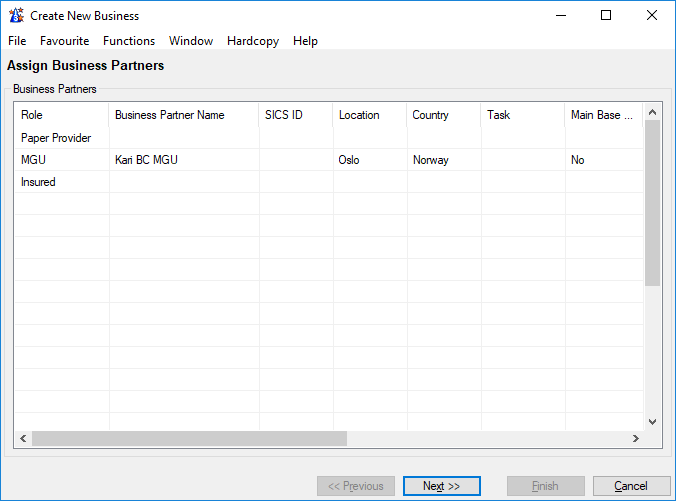Click the Next >> button

click(x=441, y=486)
